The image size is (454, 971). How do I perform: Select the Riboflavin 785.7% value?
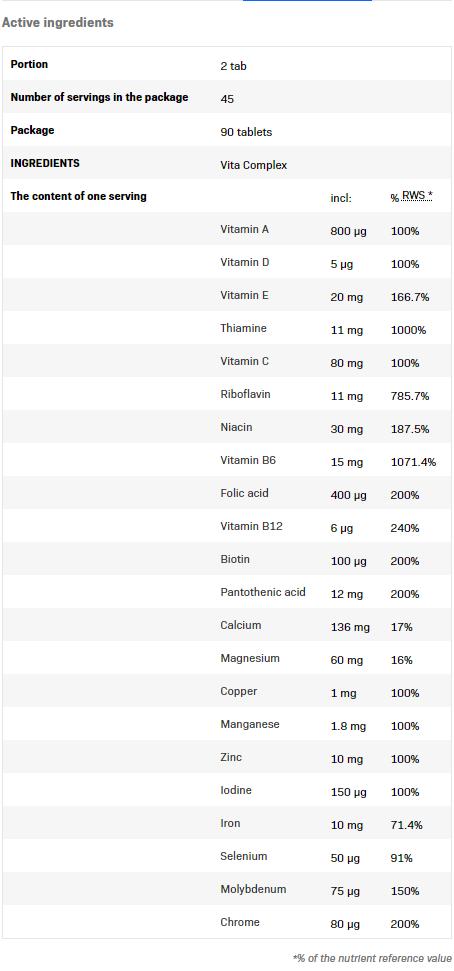point(410,396)
